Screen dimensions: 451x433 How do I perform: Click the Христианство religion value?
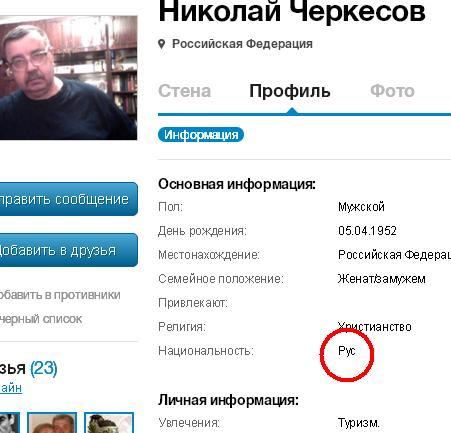pos(375,327)
